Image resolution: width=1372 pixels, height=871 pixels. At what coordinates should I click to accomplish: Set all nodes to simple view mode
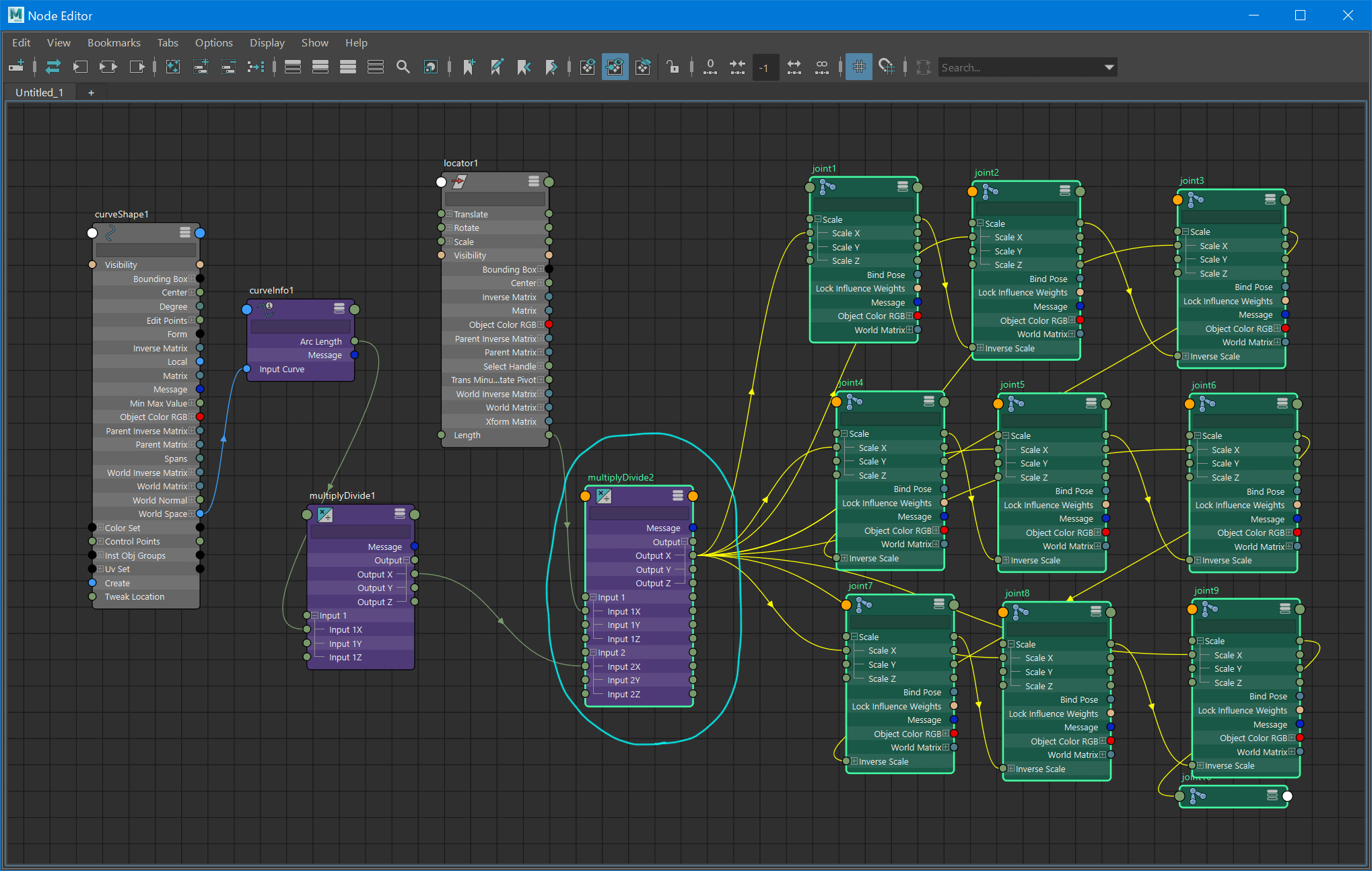point(292,67)
